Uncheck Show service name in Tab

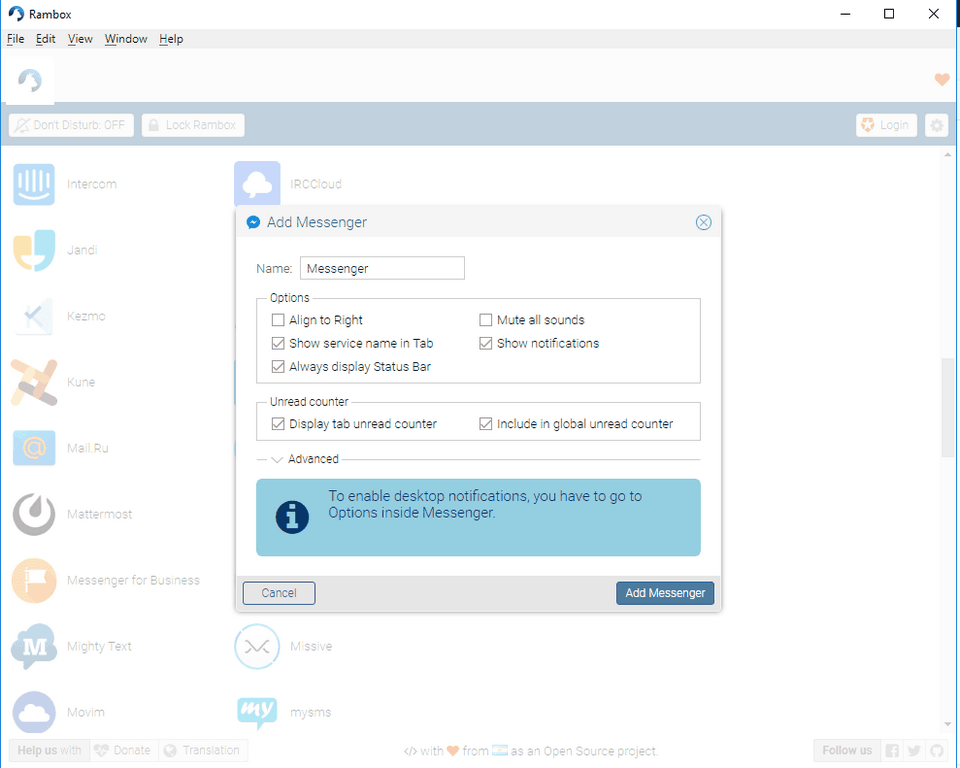(x=278, y=343)
